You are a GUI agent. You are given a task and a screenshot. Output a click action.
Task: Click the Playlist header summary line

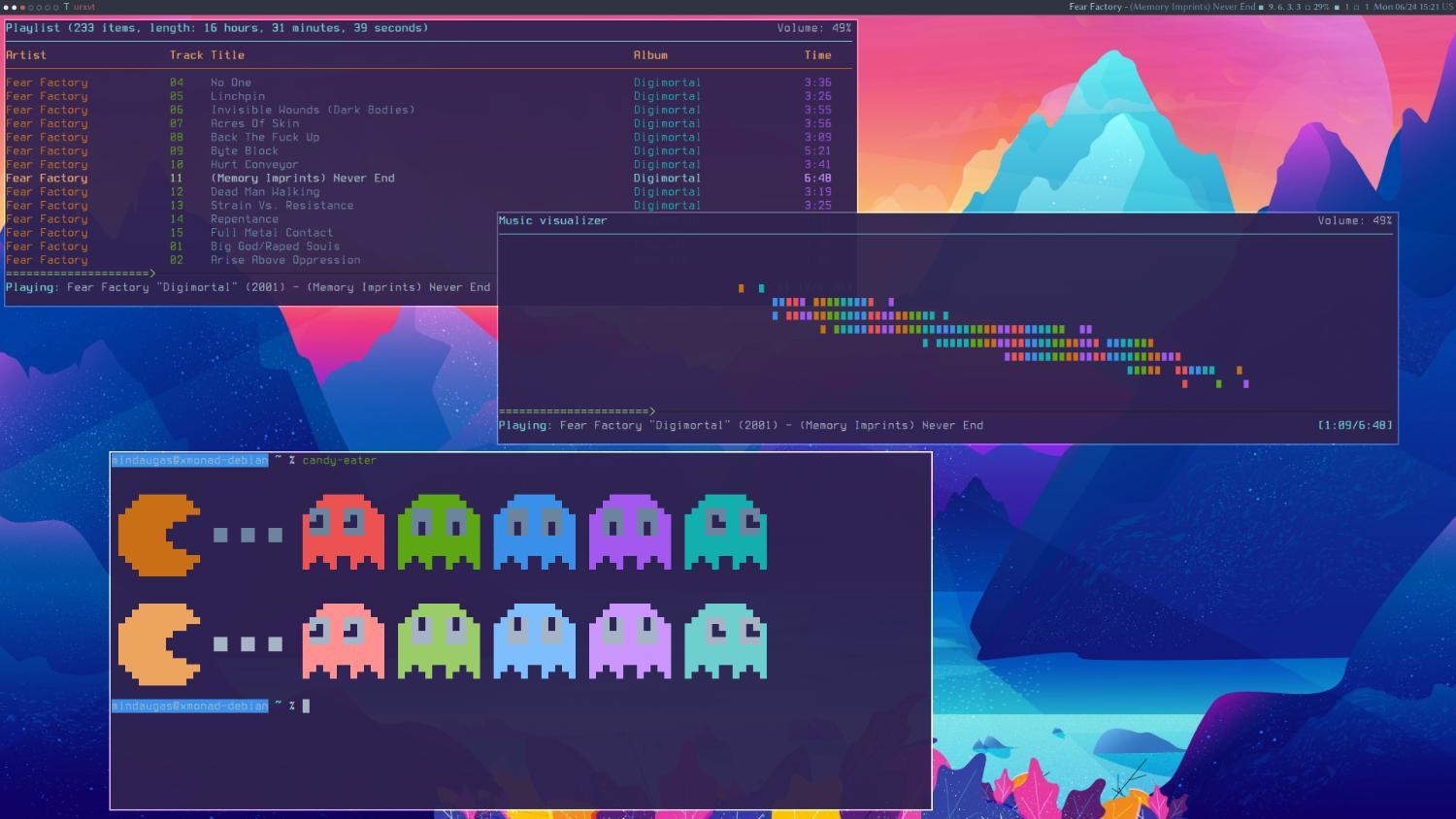click(x=216, y=28)
